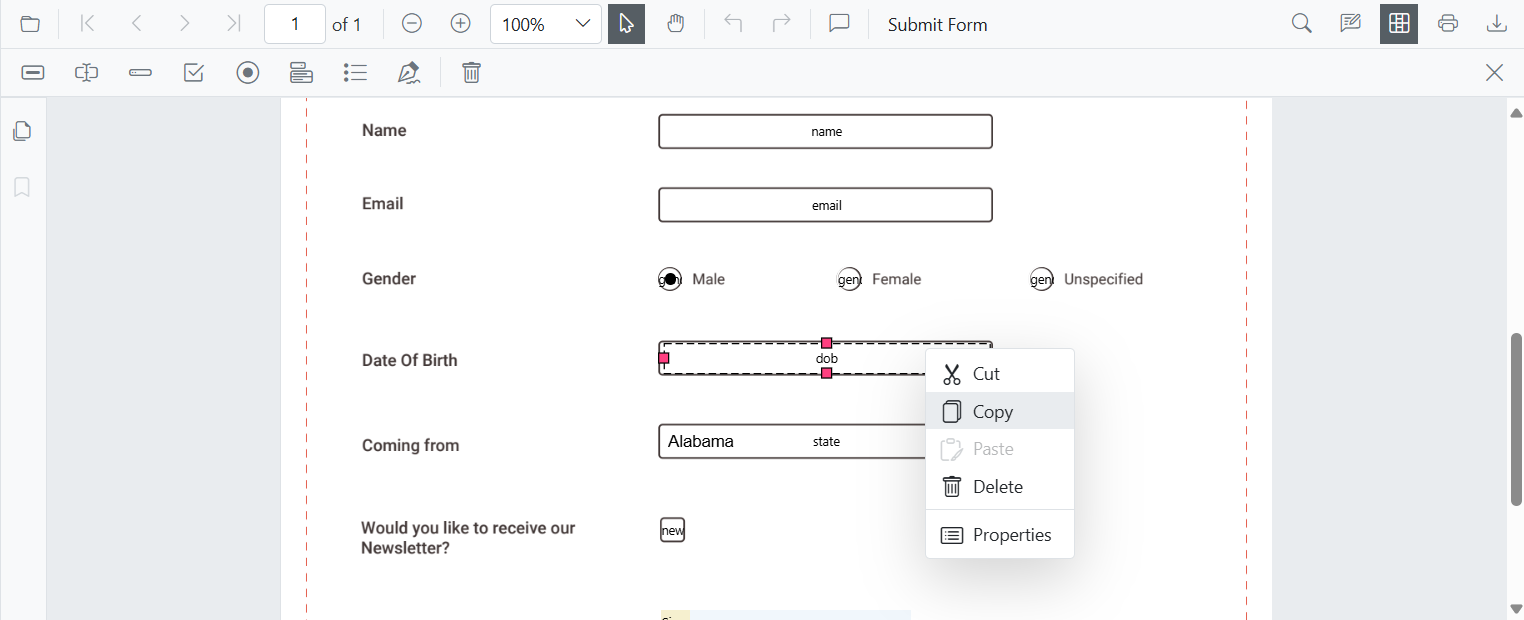
Task: Delete selected field via trash icon
Action: click(x=471, y=72)
